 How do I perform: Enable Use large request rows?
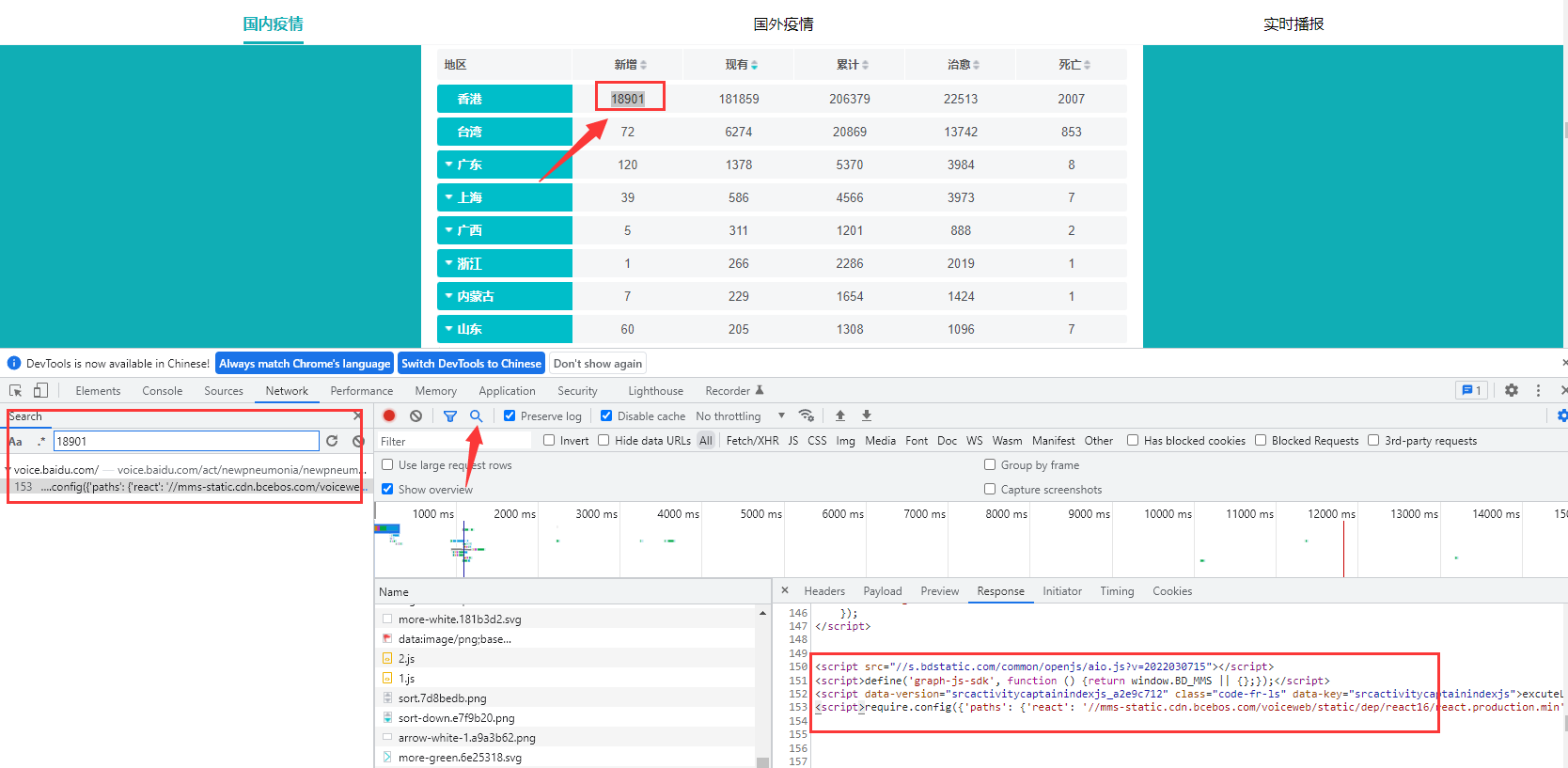pyautogui.click(x=387, y=464)
